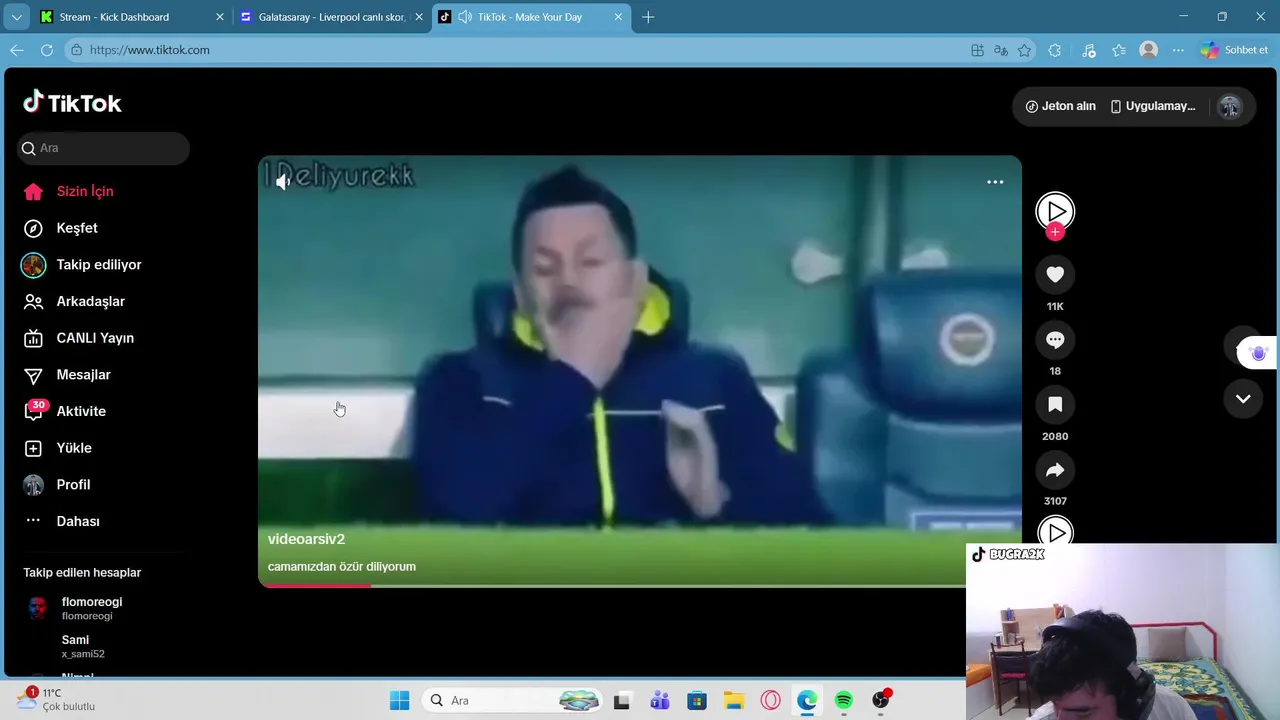Click the Uygulamay... app download button

[1153, 106]
